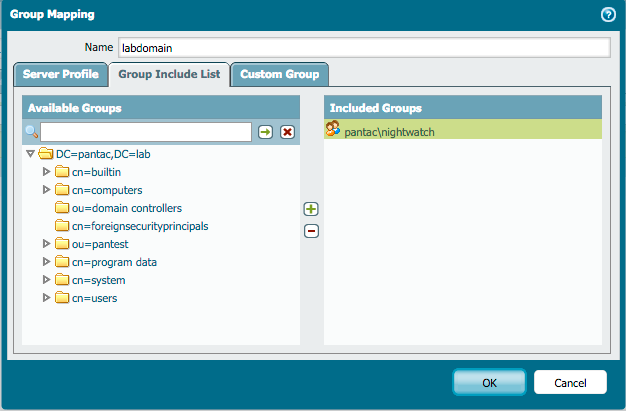Click the Name input field
Viewport: 626px width, 411px height.
click(x=362, y=48)
